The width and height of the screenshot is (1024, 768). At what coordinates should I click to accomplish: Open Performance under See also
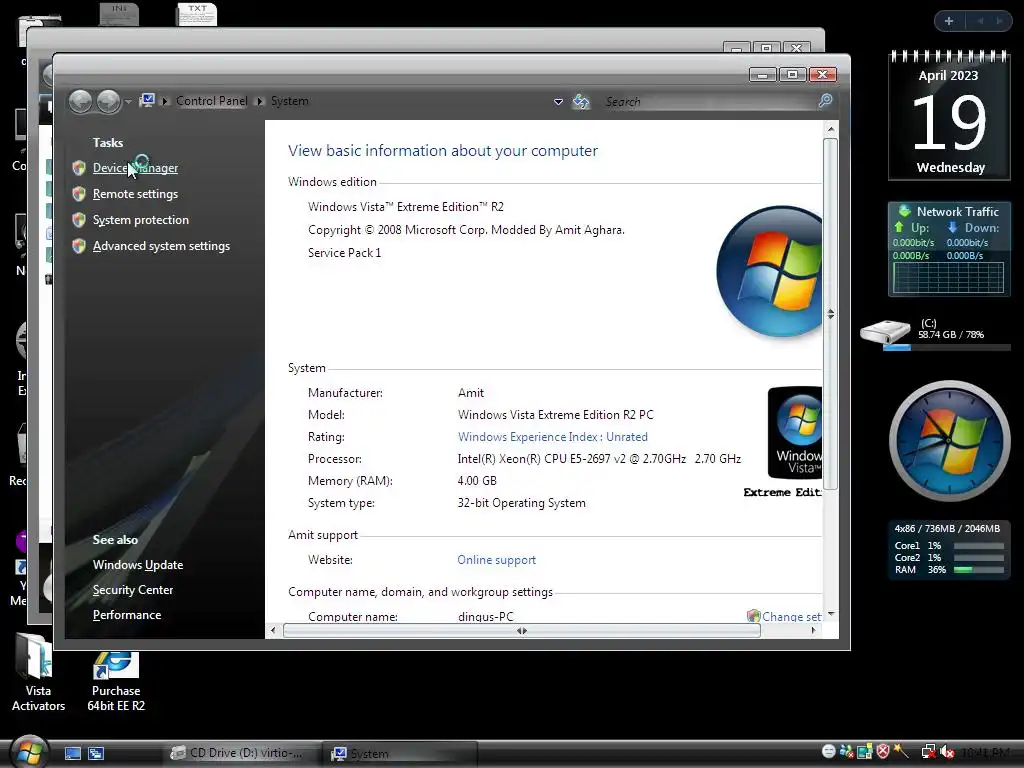coord(127,615)
